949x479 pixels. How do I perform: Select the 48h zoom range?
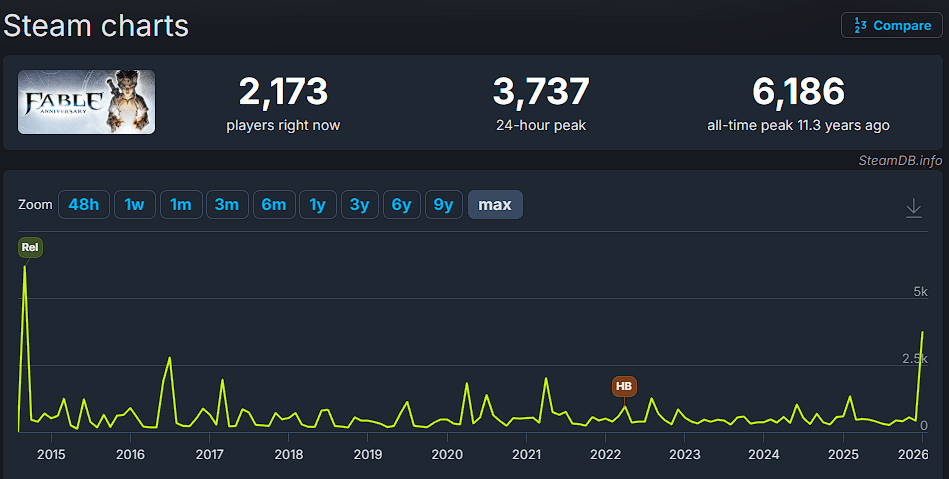pos(83,205)
